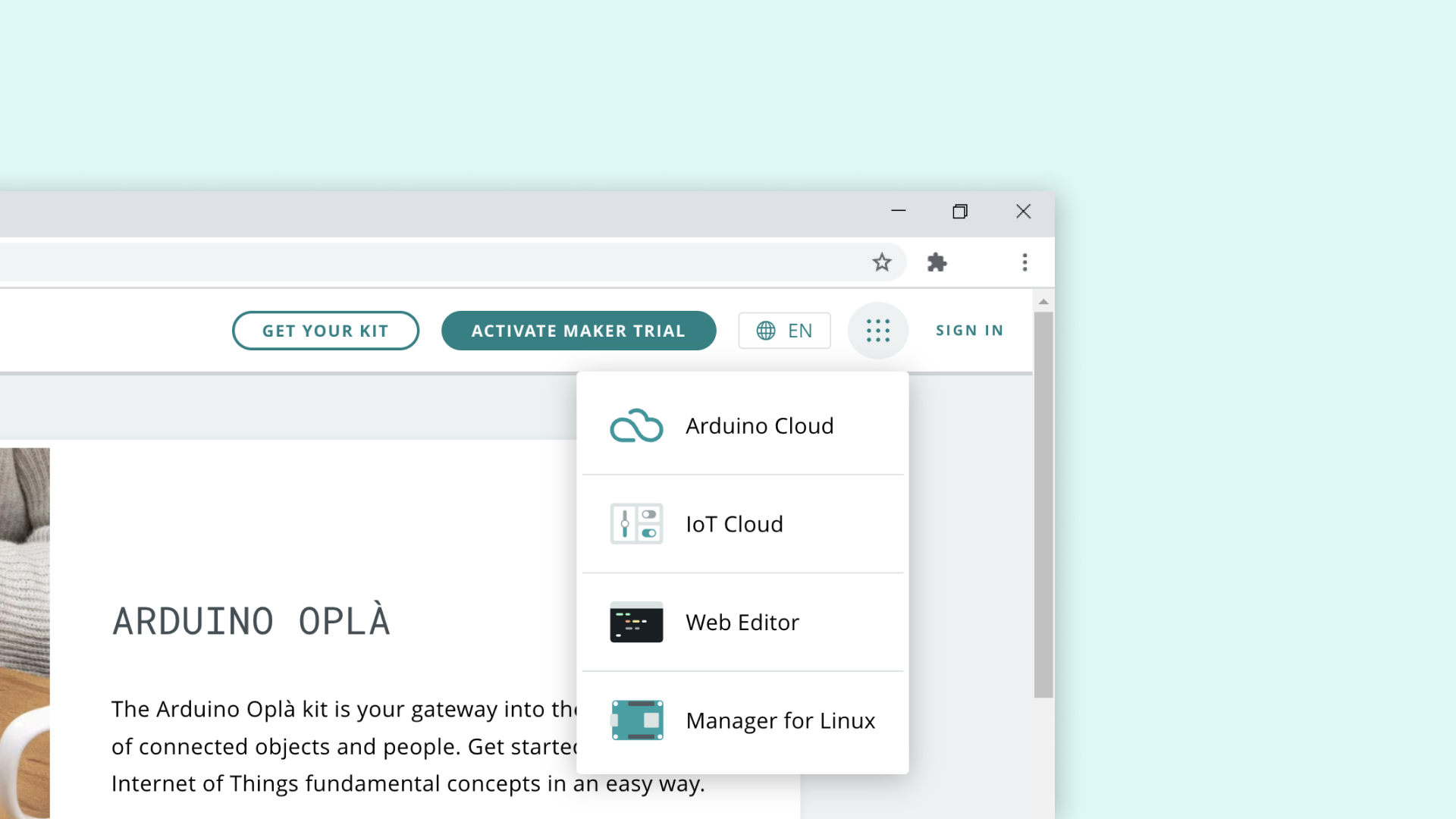Open the EN language selector
This screenshot has height=819, width=1456.
tap(784, 331)
